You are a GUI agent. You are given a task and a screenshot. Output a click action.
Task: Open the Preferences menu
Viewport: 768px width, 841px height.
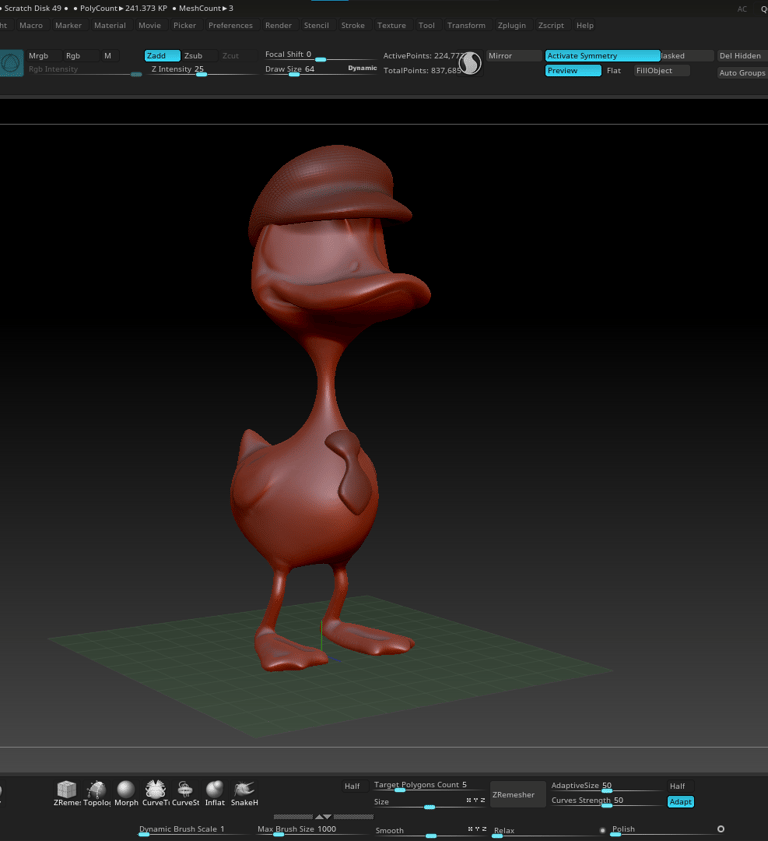click(x=231, y=25)
